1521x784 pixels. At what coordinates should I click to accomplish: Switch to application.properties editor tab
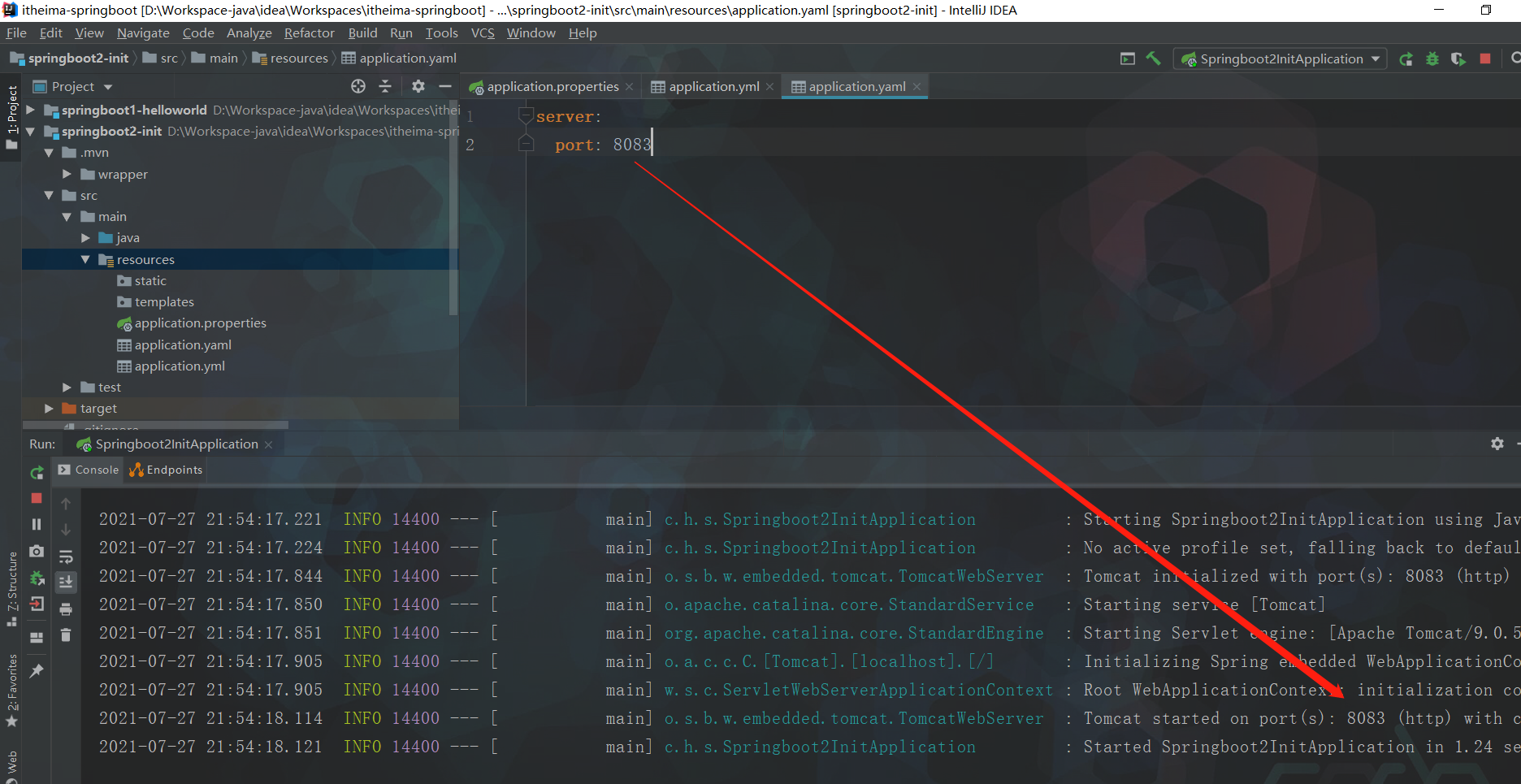(551, 86)
